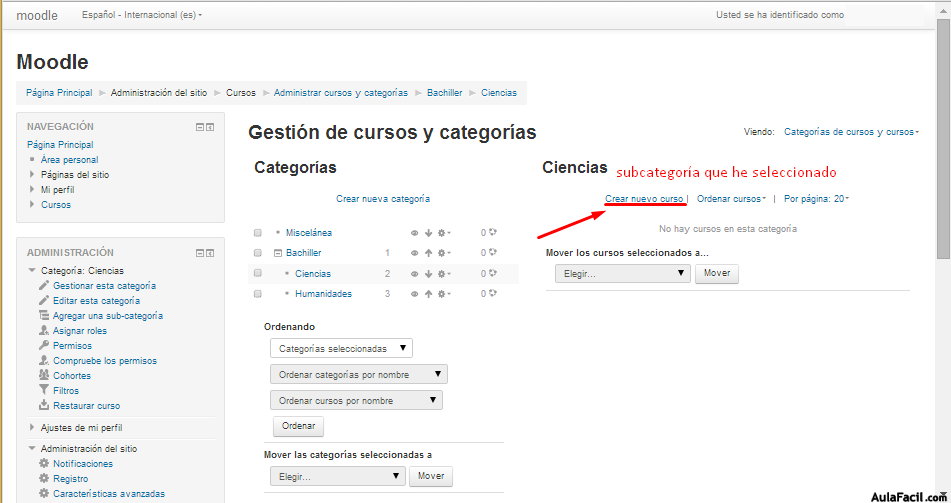Viewport: 951px width, 503px height.
Task: Open Ordenar cursos por nombre dropdown
Action: point(357,400)
